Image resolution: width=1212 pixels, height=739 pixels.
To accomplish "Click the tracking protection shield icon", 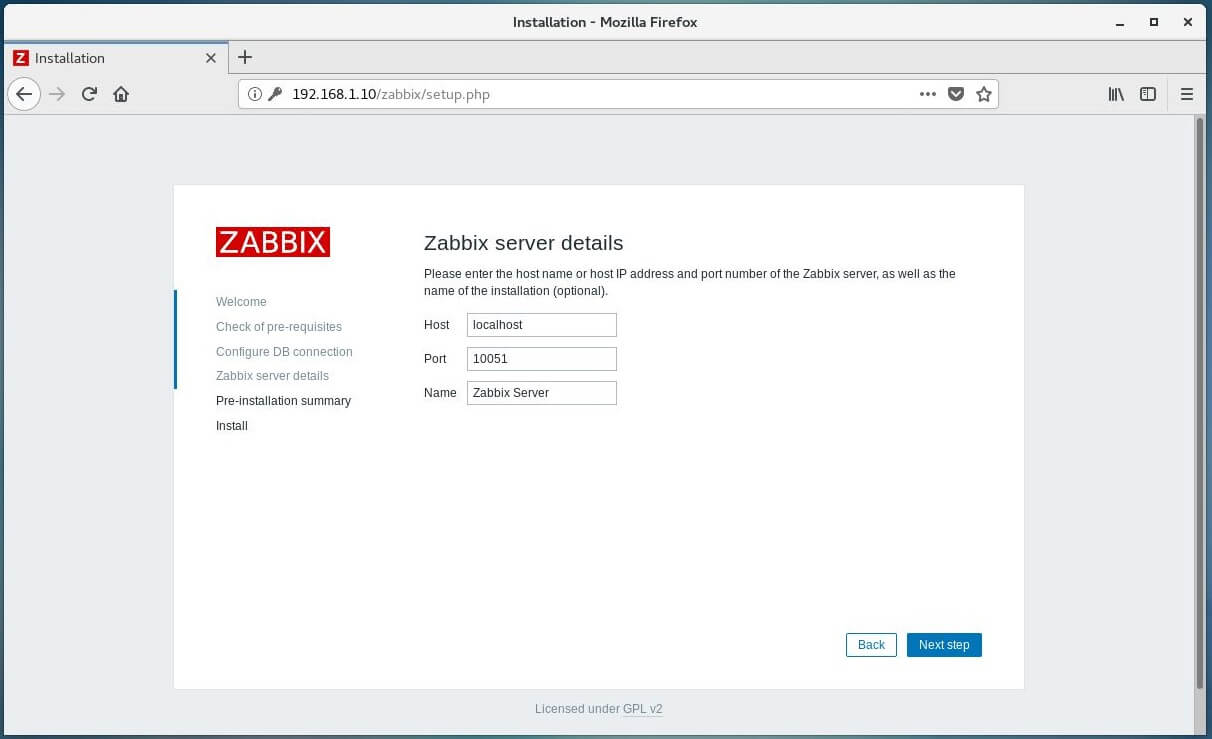I will (956, 93).
